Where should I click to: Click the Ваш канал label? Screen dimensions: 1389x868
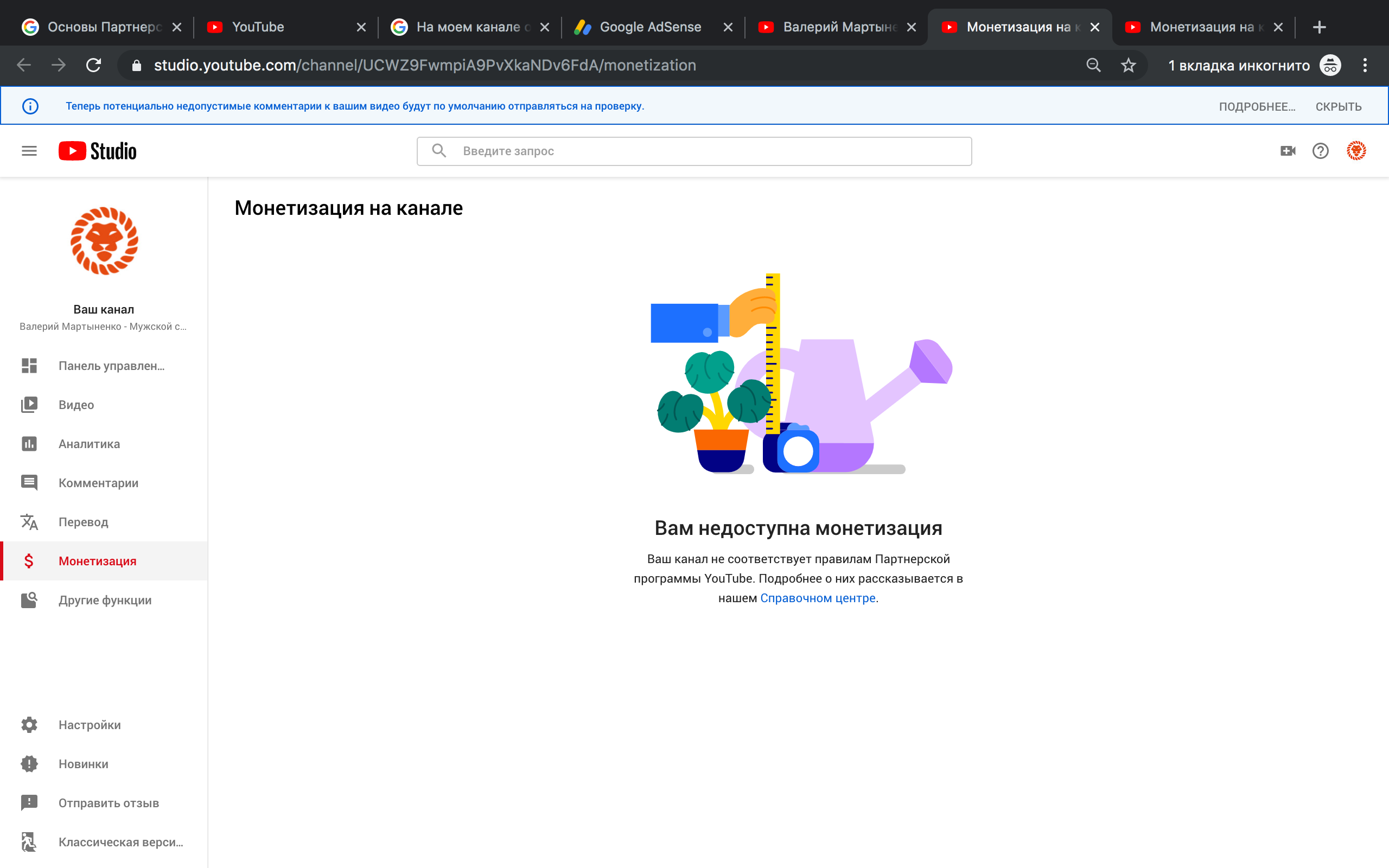coord(104,309)
